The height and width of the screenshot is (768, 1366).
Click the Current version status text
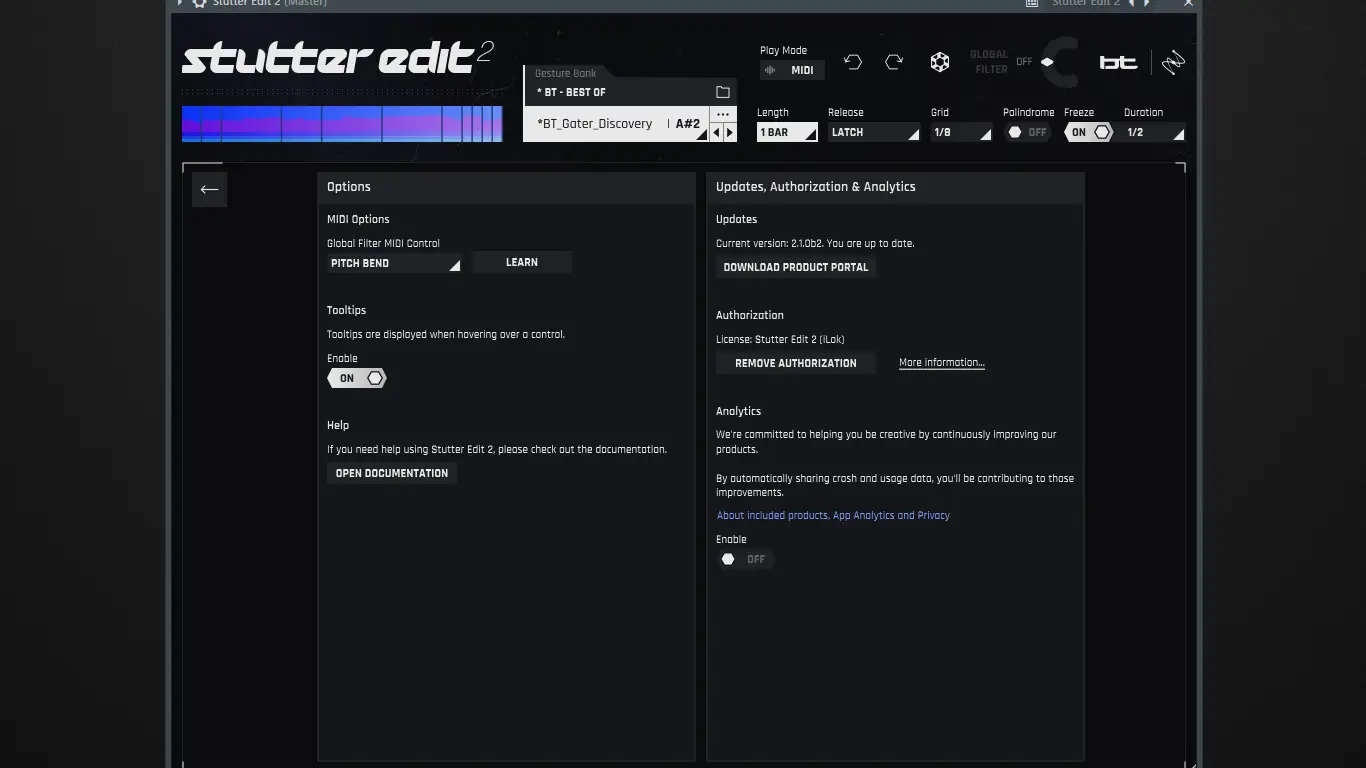pos(815,243)
